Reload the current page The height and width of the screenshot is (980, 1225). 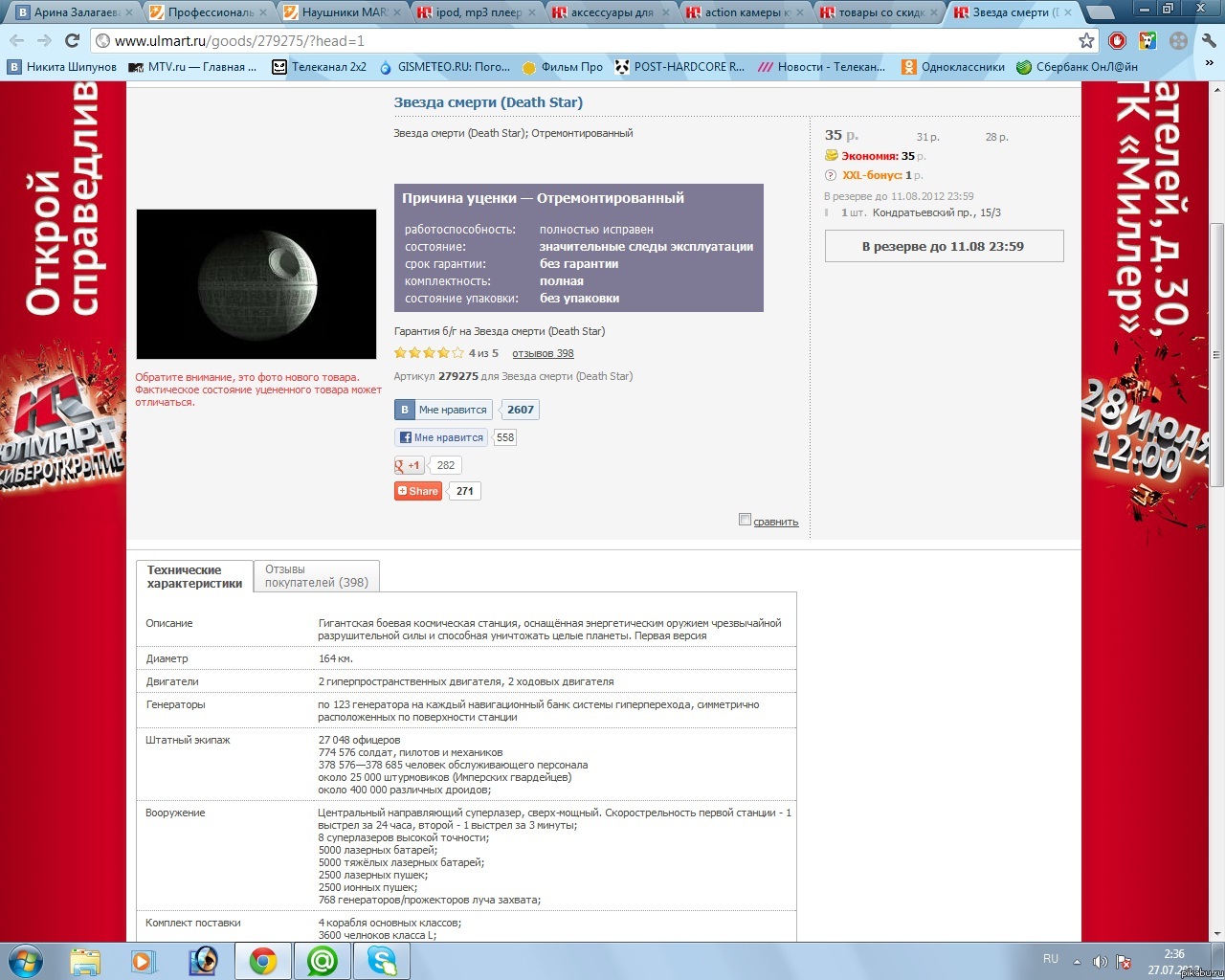coord(72,41)
